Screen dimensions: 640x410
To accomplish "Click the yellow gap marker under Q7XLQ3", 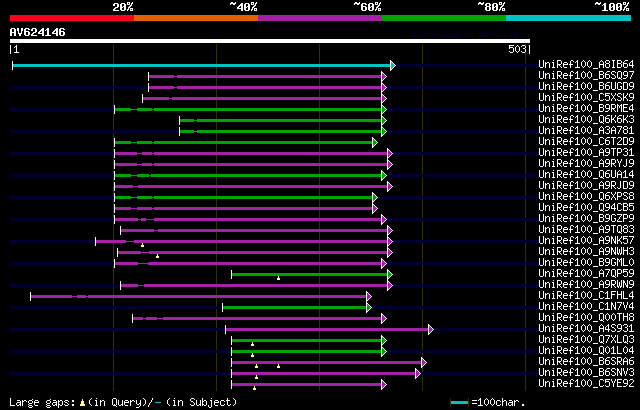I will [252, 344].
